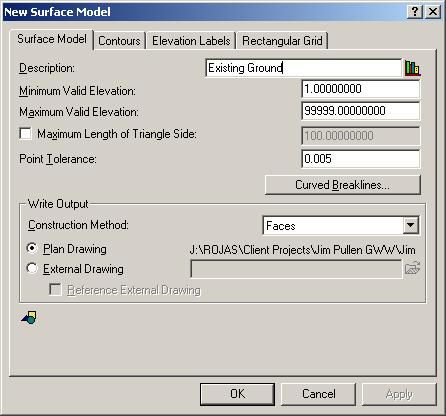Click the Minimum Valid Elevation field
446x416 pixels.
coord(361,89)
